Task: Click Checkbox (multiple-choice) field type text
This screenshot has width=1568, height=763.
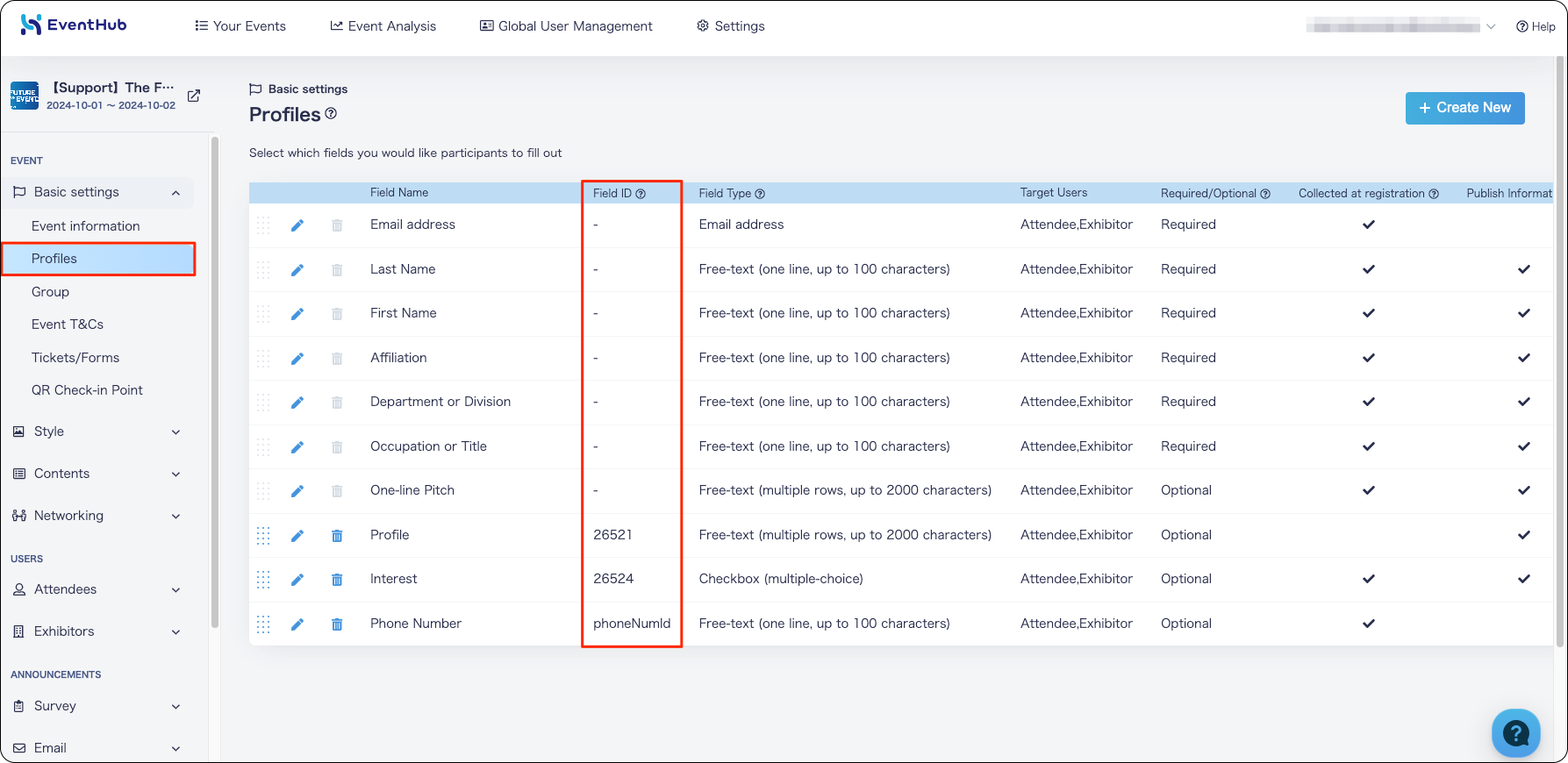Action: coord(781,579)
